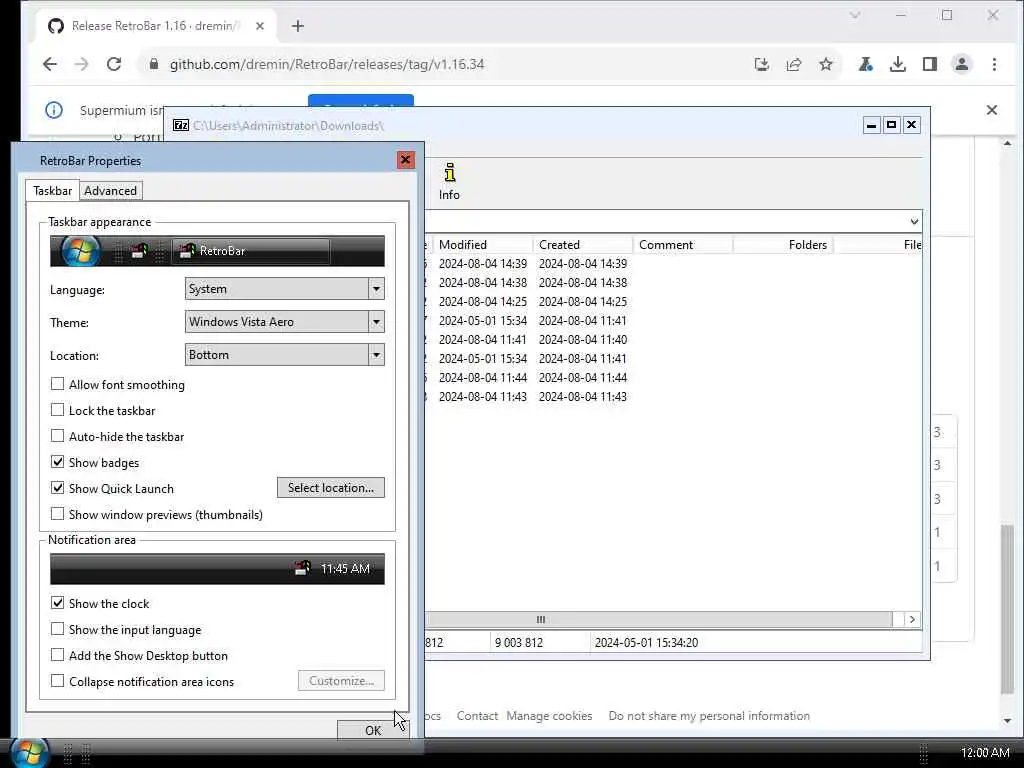1024x768 pixels.
Task: Select row modified 2024-08-04 14:25
Action: point(673,302)
